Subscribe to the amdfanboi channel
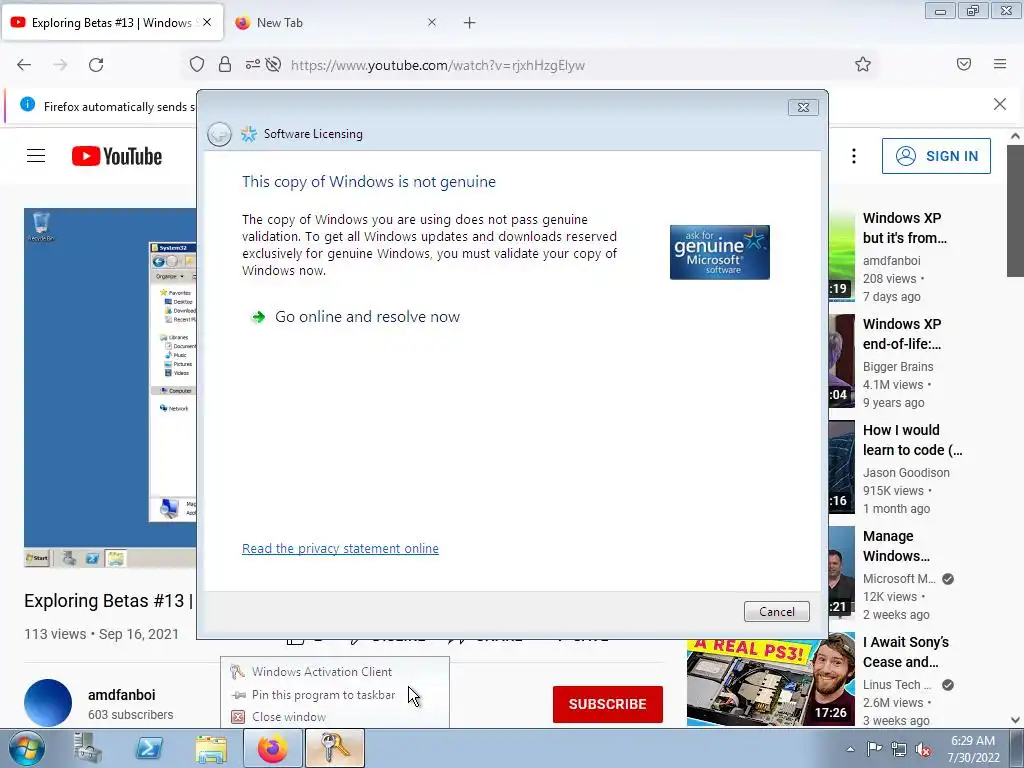 click(x=607, y=704)
